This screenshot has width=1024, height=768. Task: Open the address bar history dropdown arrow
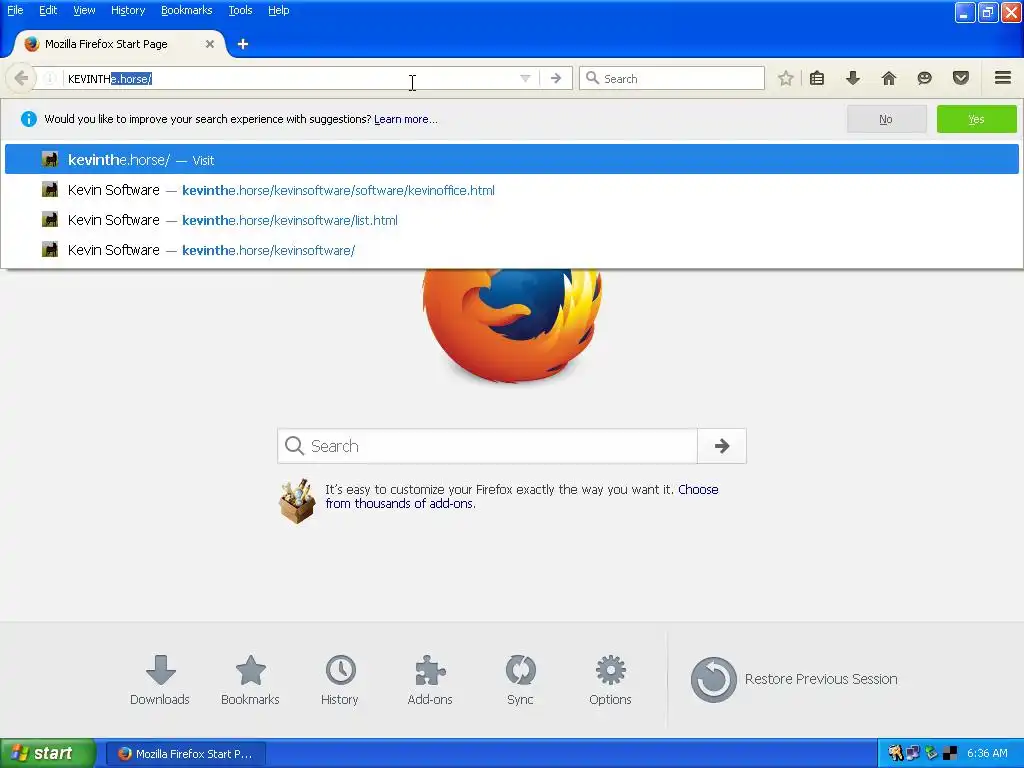[525, 78]
